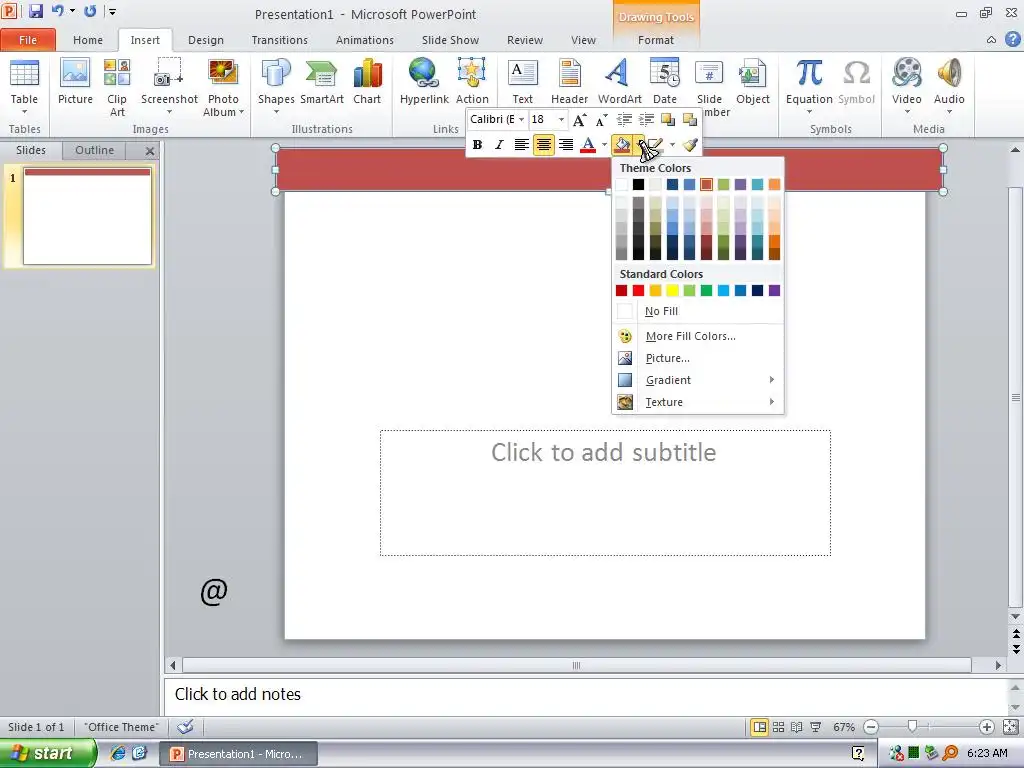Open the Drawing Tools Format tab
1024x768 pixels.
pos(656,40)
